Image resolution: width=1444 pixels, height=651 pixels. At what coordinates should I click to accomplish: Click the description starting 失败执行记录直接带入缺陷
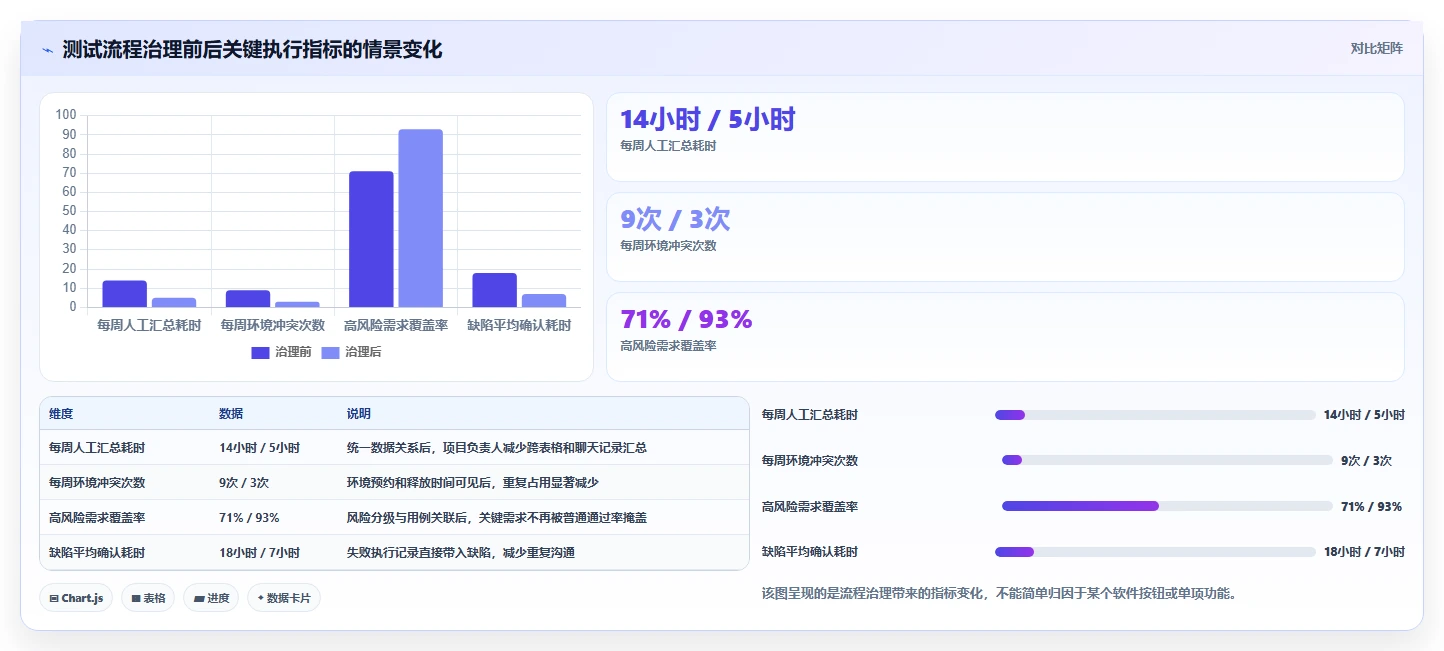click(461, 552)
